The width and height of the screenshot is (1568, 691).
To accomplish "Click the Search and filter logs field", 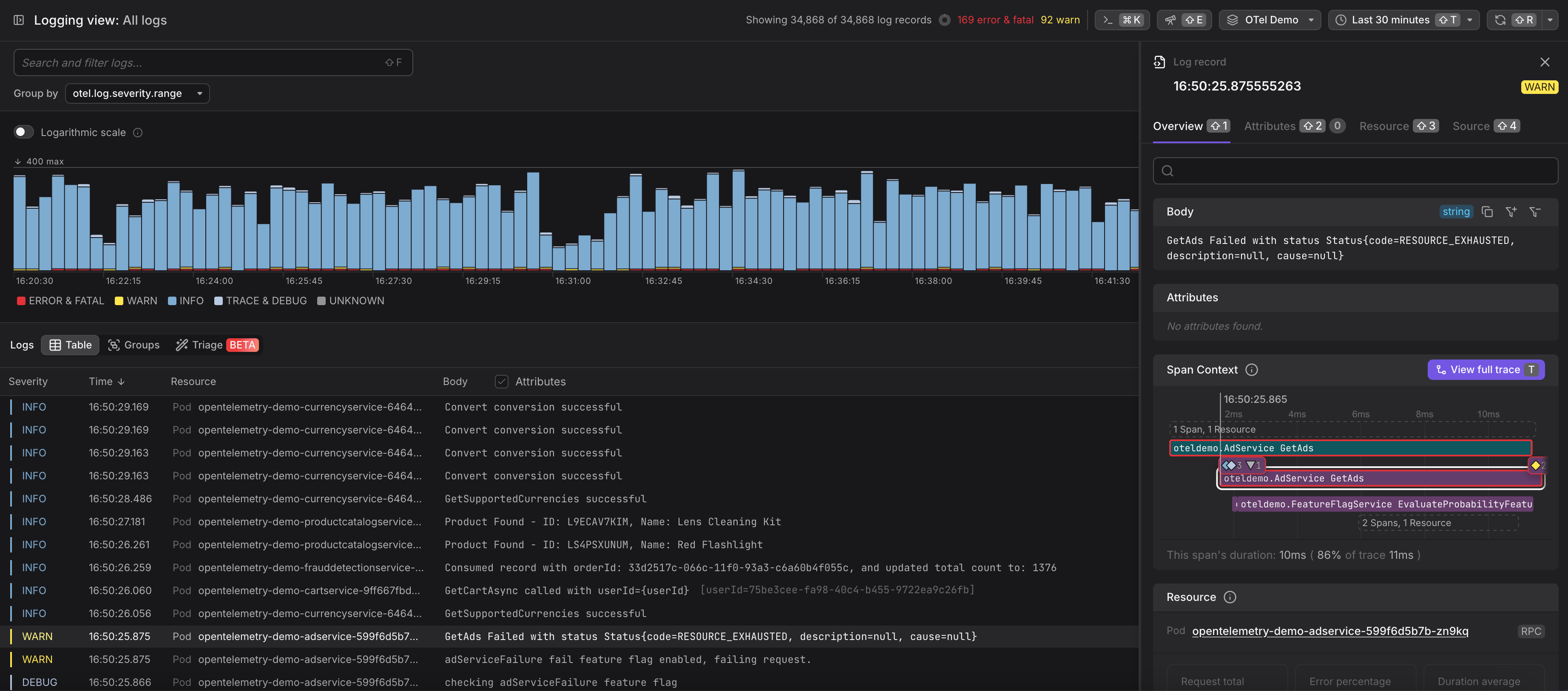I will (201, 62).
